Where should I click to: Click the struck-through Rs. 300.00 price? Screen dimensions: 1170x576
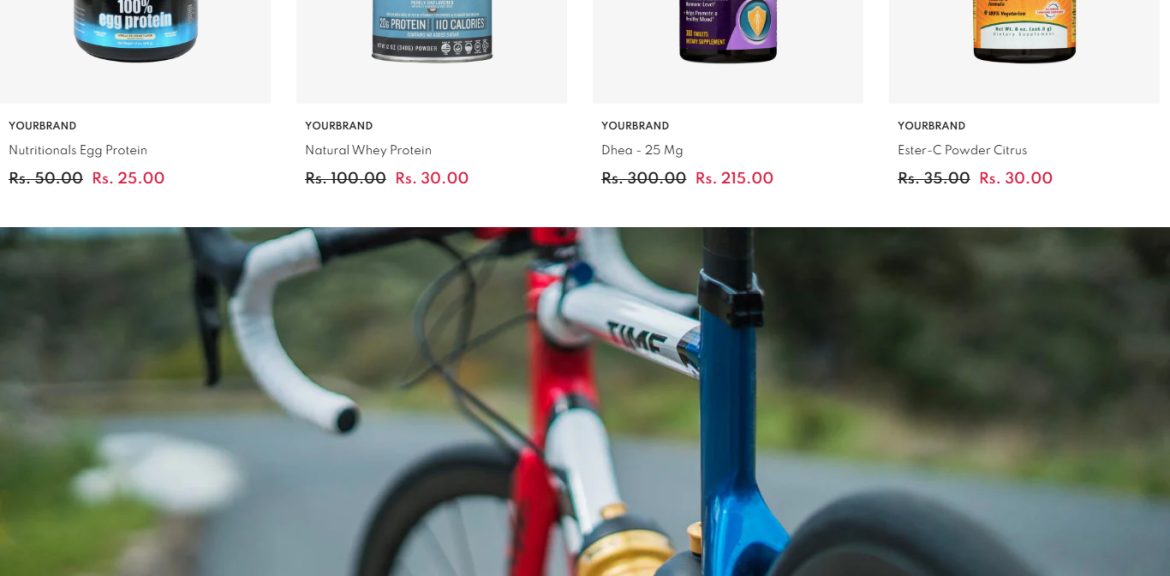pyautogui.click(x=643, y=178)
